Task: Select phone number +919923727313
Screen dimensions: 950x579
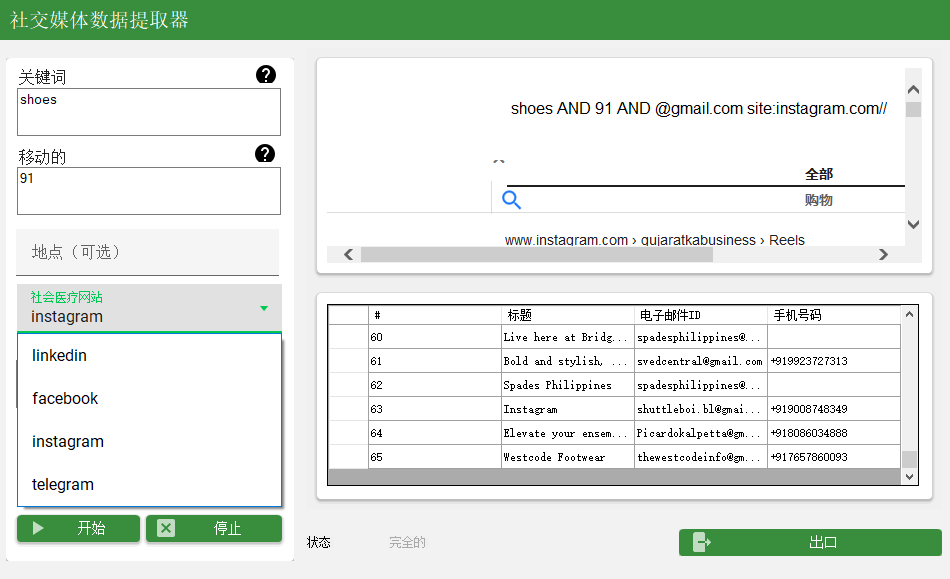Action: [x=834, y=361]
